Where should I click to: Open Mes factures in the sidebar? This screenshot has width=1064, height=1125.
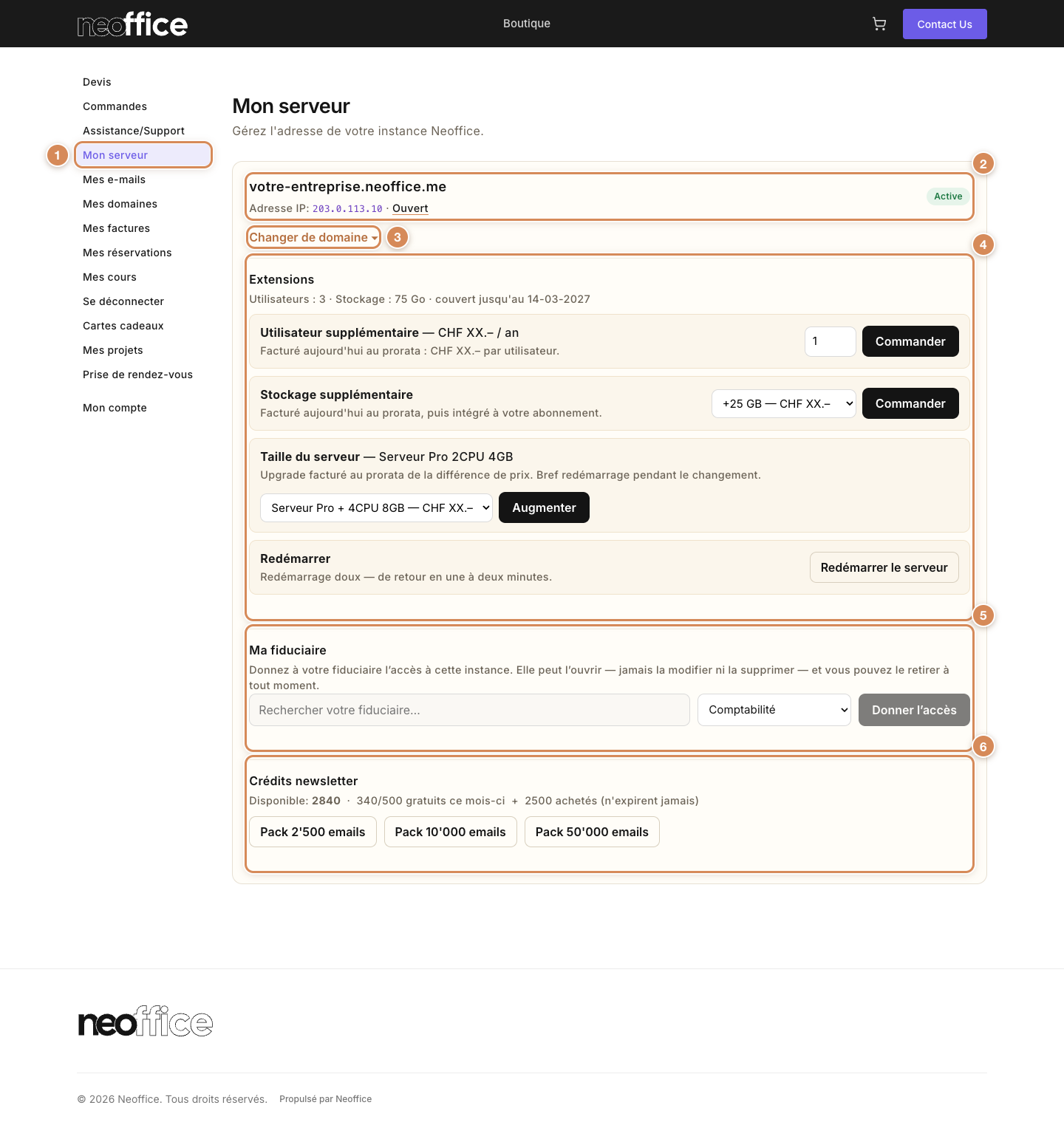116,228
